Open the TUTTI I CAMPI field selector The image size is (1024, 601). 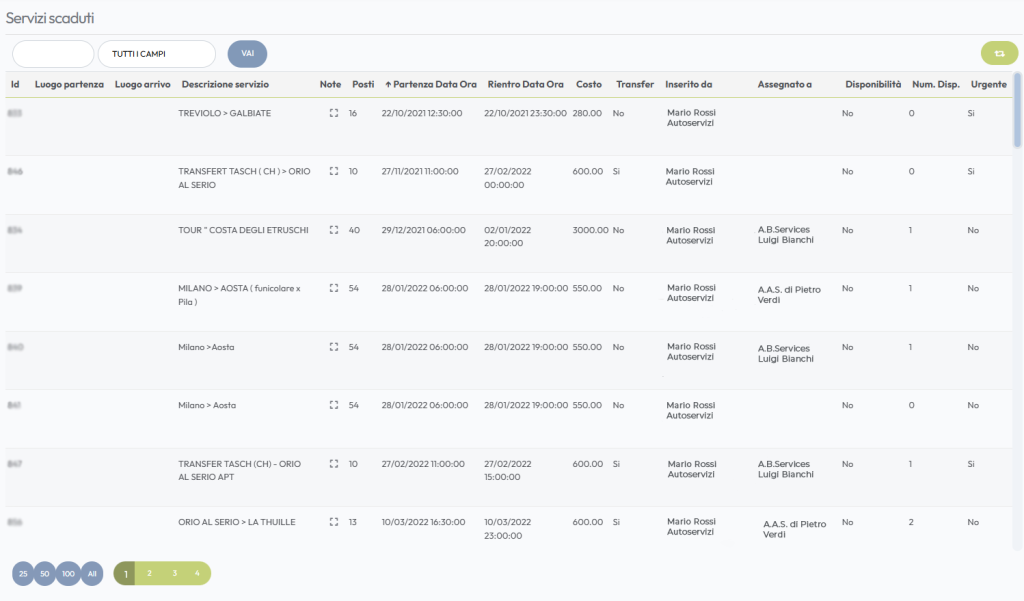(x=156, y=54)
